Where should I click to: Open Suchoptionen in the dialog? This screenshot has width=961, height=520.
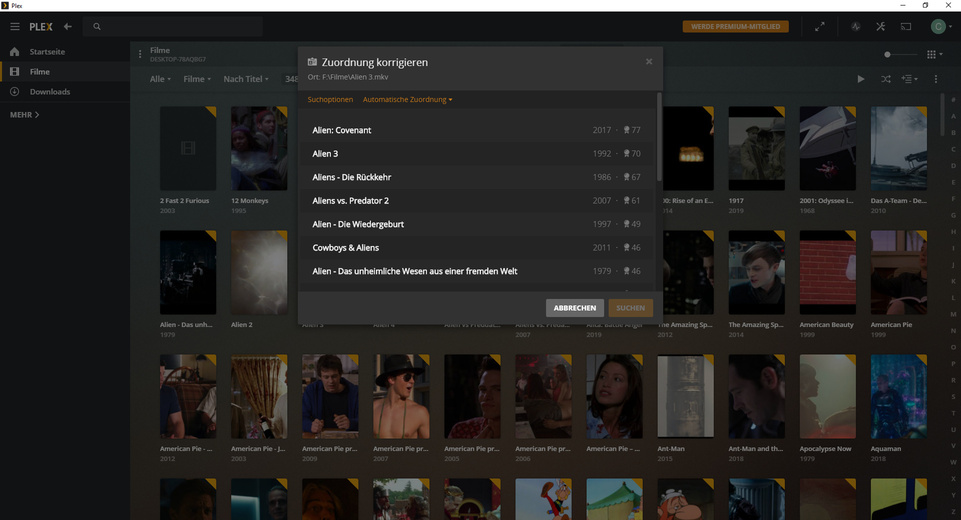pos(330,99)
